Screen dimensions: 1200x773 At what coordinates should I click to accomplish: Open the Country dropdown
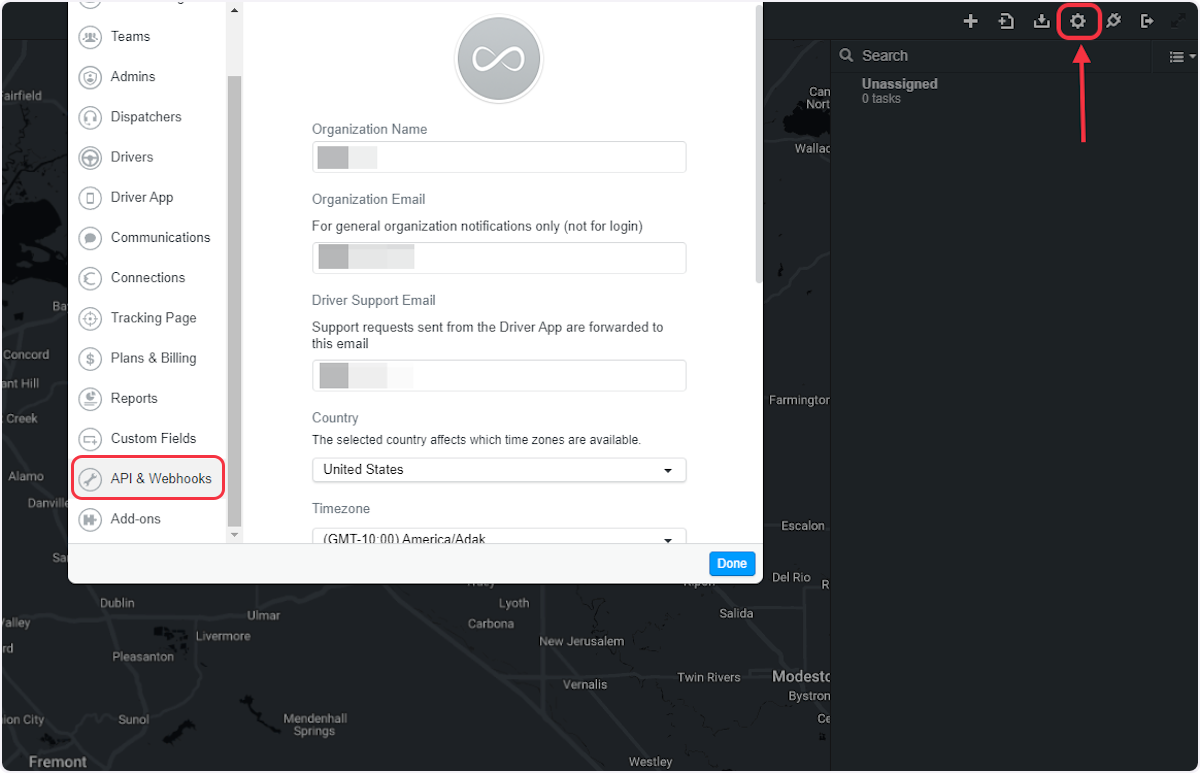498,470
